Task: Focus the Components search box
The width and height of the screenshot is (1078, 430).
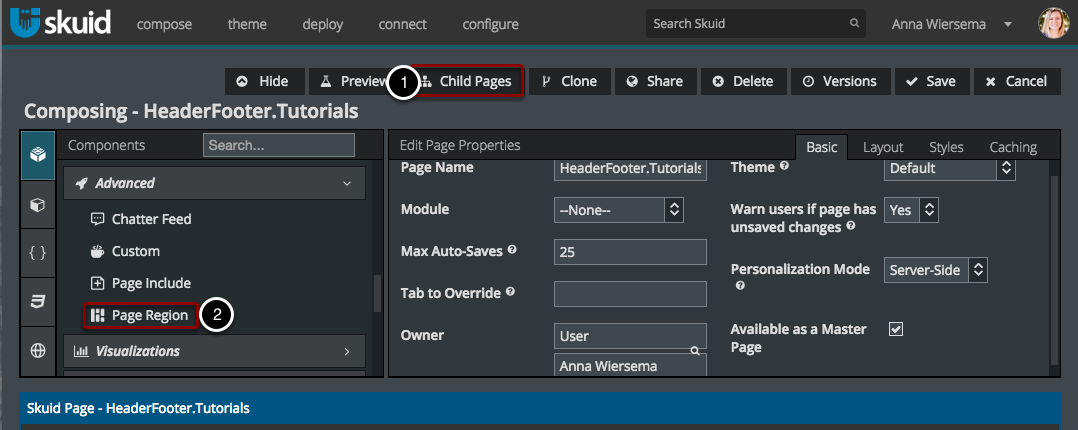Action: pos(278,145)
